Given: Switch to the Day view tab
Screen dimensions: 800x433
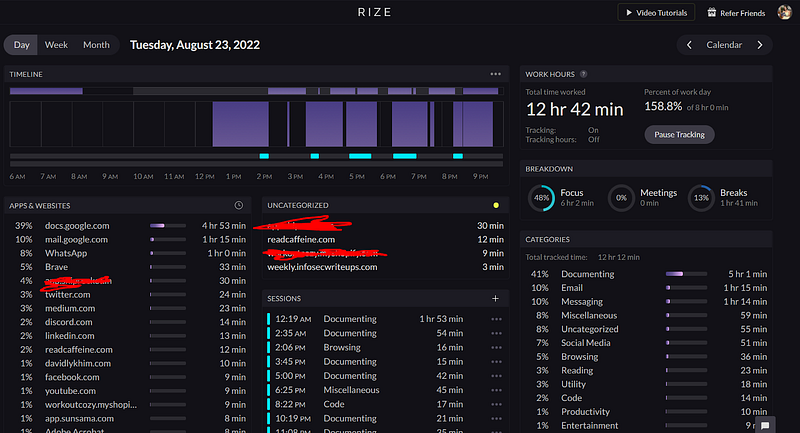Looking at the screenshot, I should coord(21,45).
